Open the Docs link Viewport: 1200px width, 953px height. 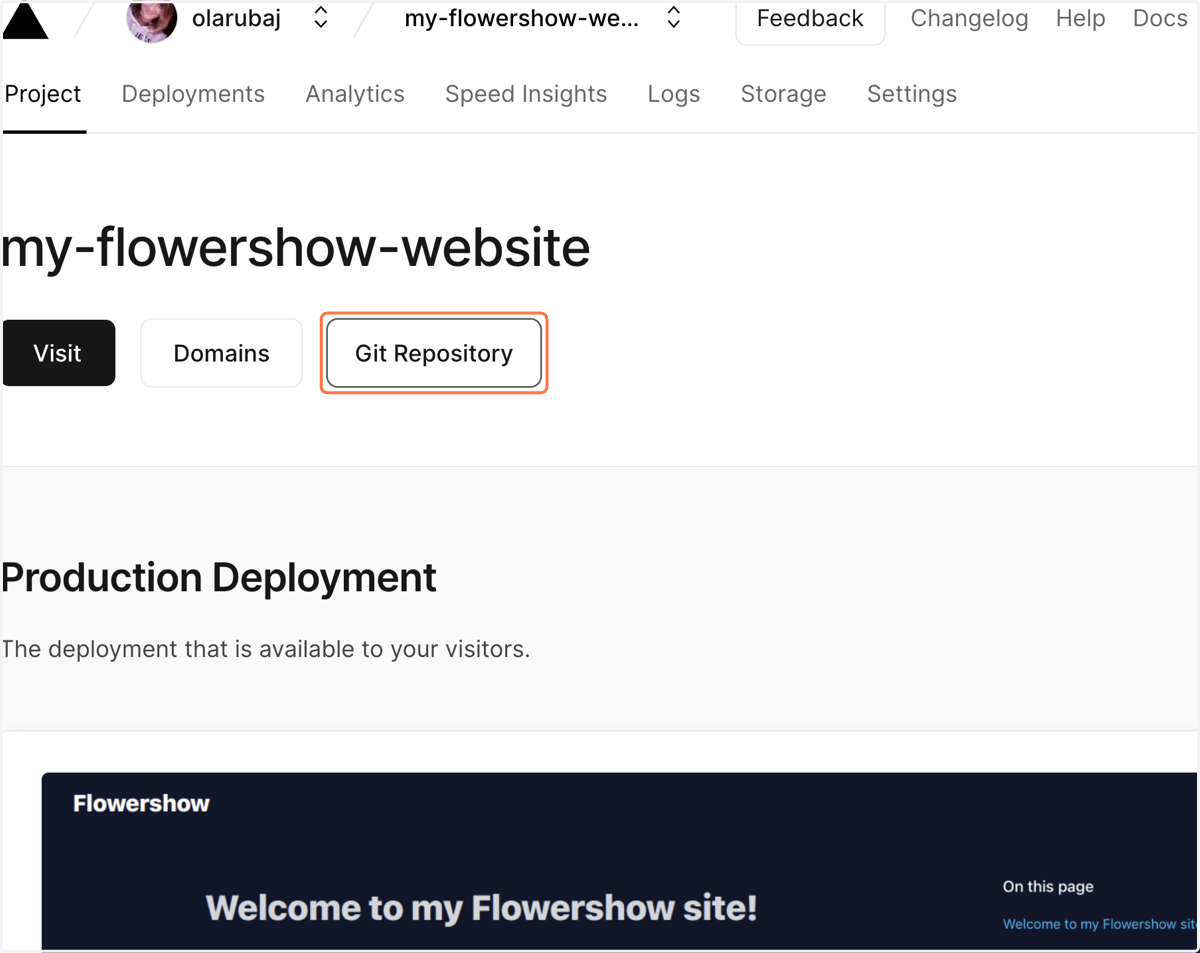pos(1160,18)
